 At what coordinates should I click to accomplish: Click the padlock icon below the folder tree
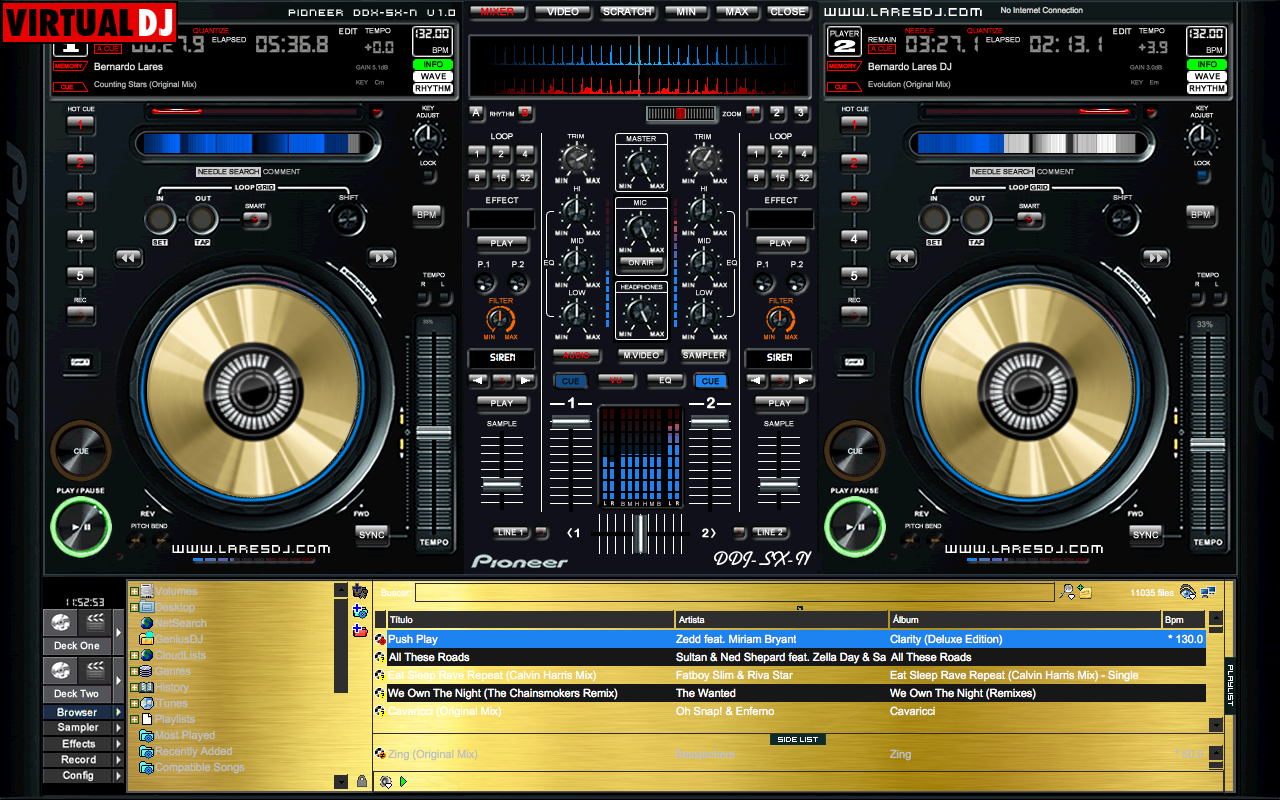[x=361, y=781]
